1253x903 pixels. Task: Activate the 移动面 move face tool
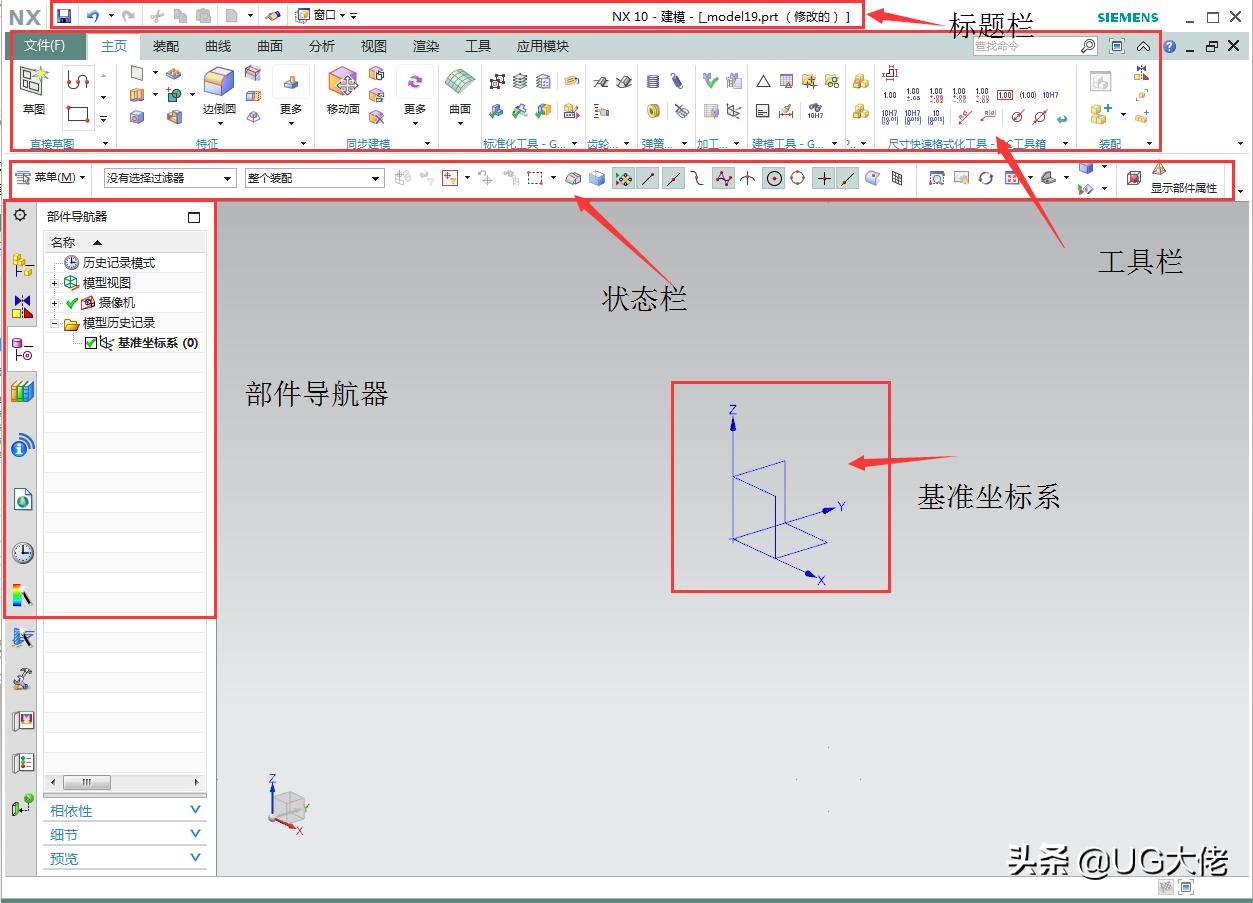(x=342, y=88)
